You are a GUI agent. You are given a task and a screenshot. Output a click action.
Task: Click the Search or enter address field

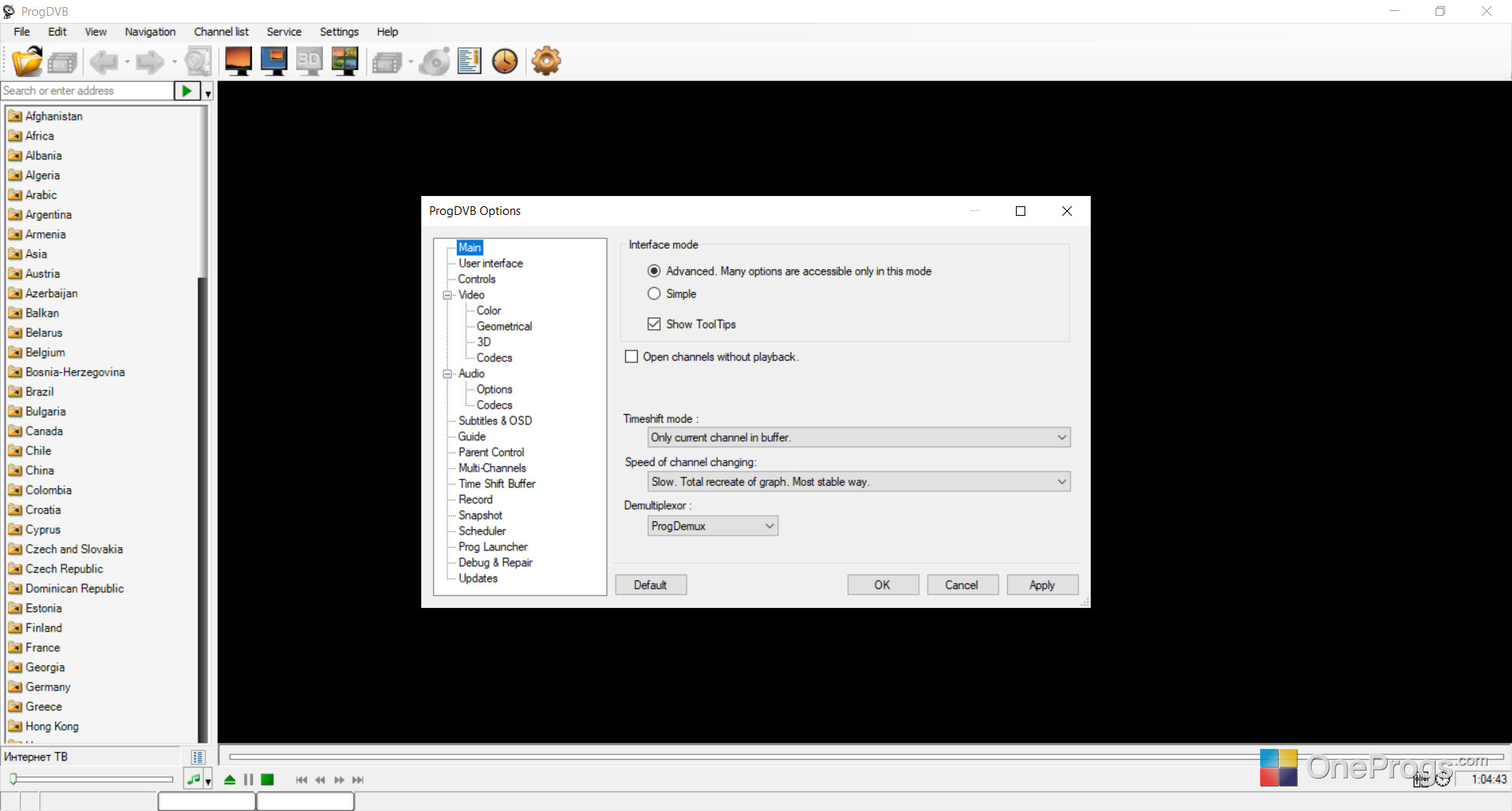[87, 91]
